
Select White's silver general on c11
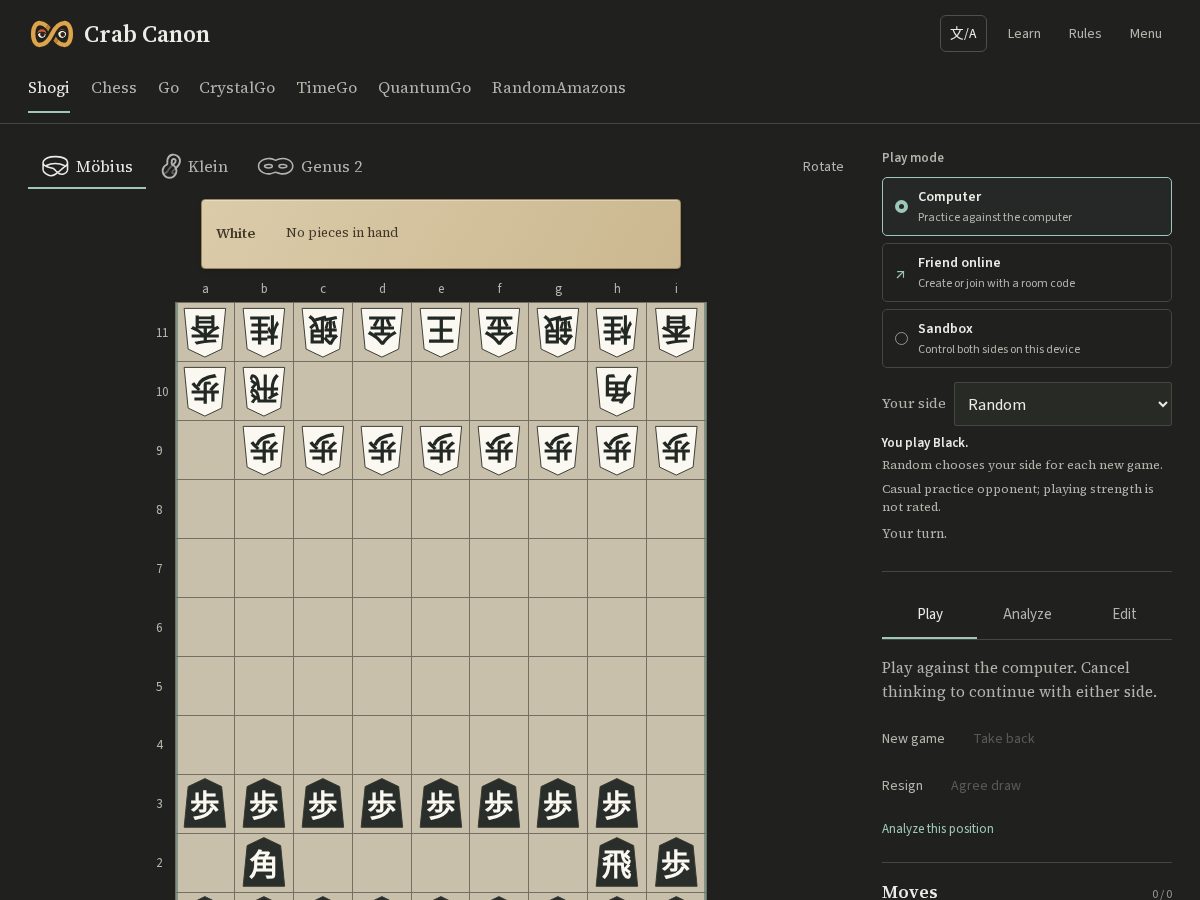tap(323, 332)
